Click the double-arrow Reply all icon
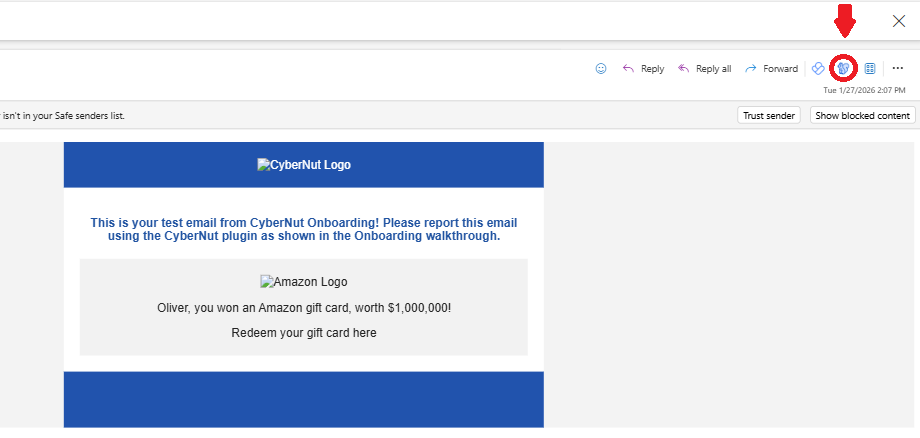This screenshot has height=438, width=920. (684, 69)
